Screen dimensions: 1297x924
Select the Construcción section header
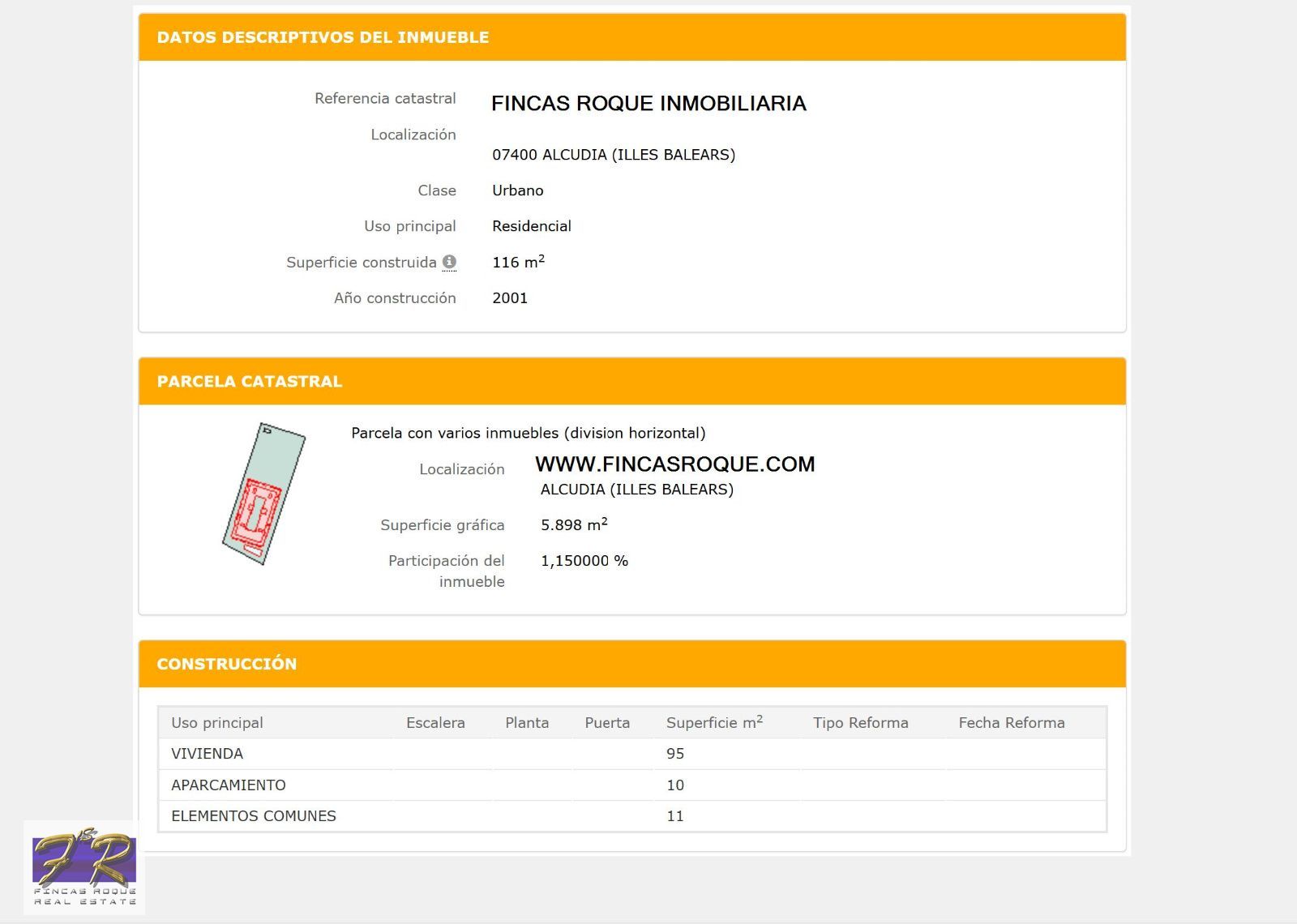point(227,664)
